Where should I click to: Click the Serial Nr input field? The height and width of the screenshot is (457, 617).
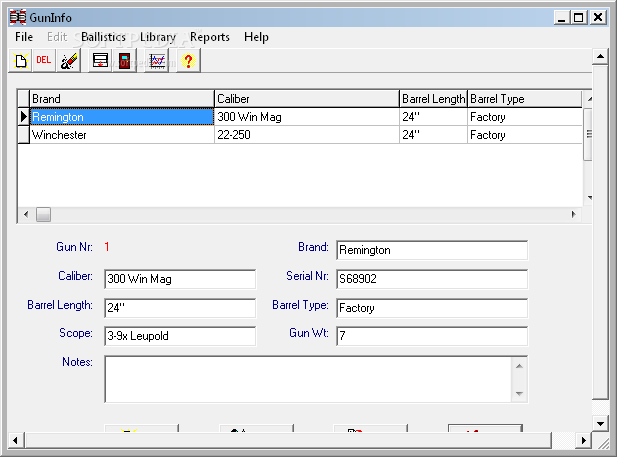(432, 279)
